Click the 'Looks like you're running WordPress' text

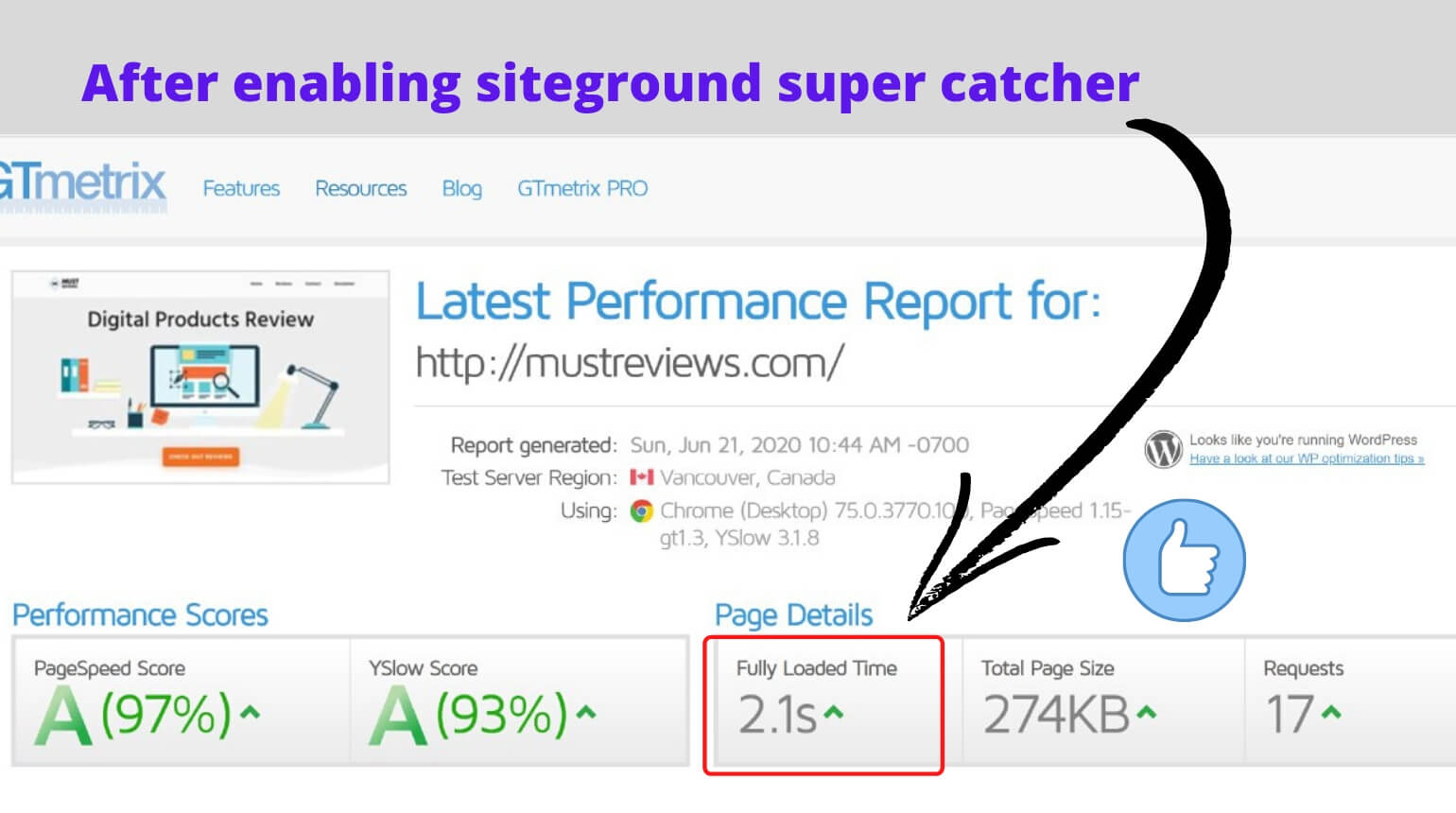coord(1303,440)
